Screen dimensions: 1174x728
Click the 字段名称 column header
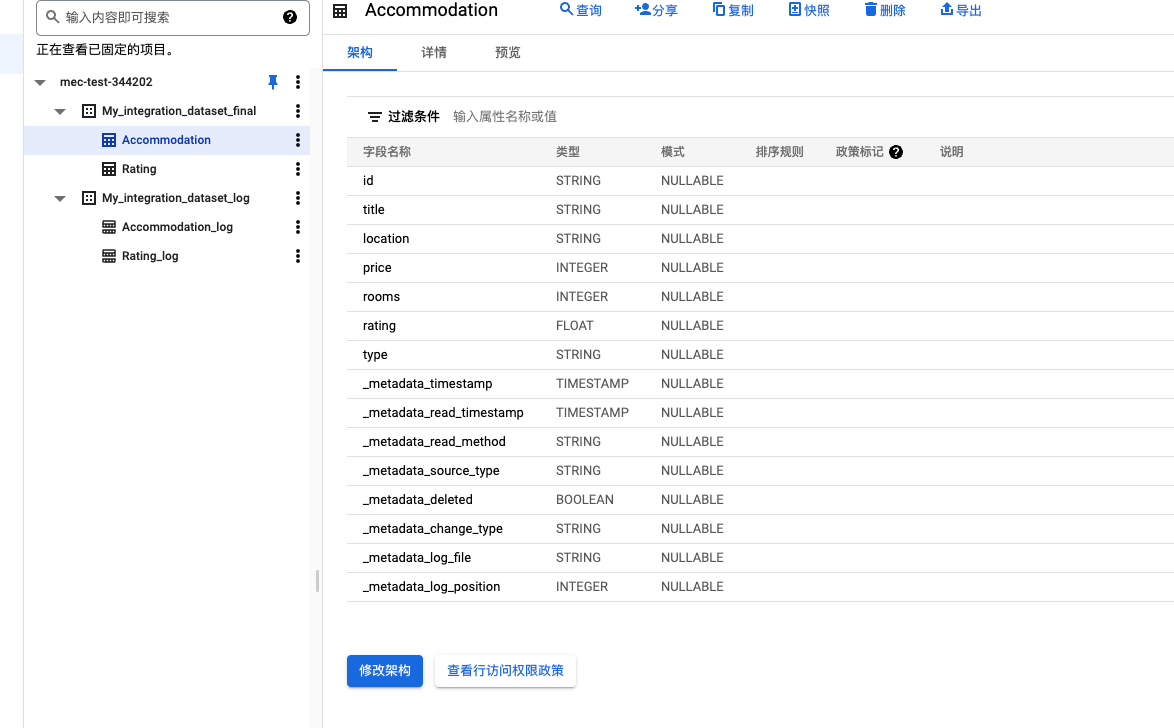[387, 152]
